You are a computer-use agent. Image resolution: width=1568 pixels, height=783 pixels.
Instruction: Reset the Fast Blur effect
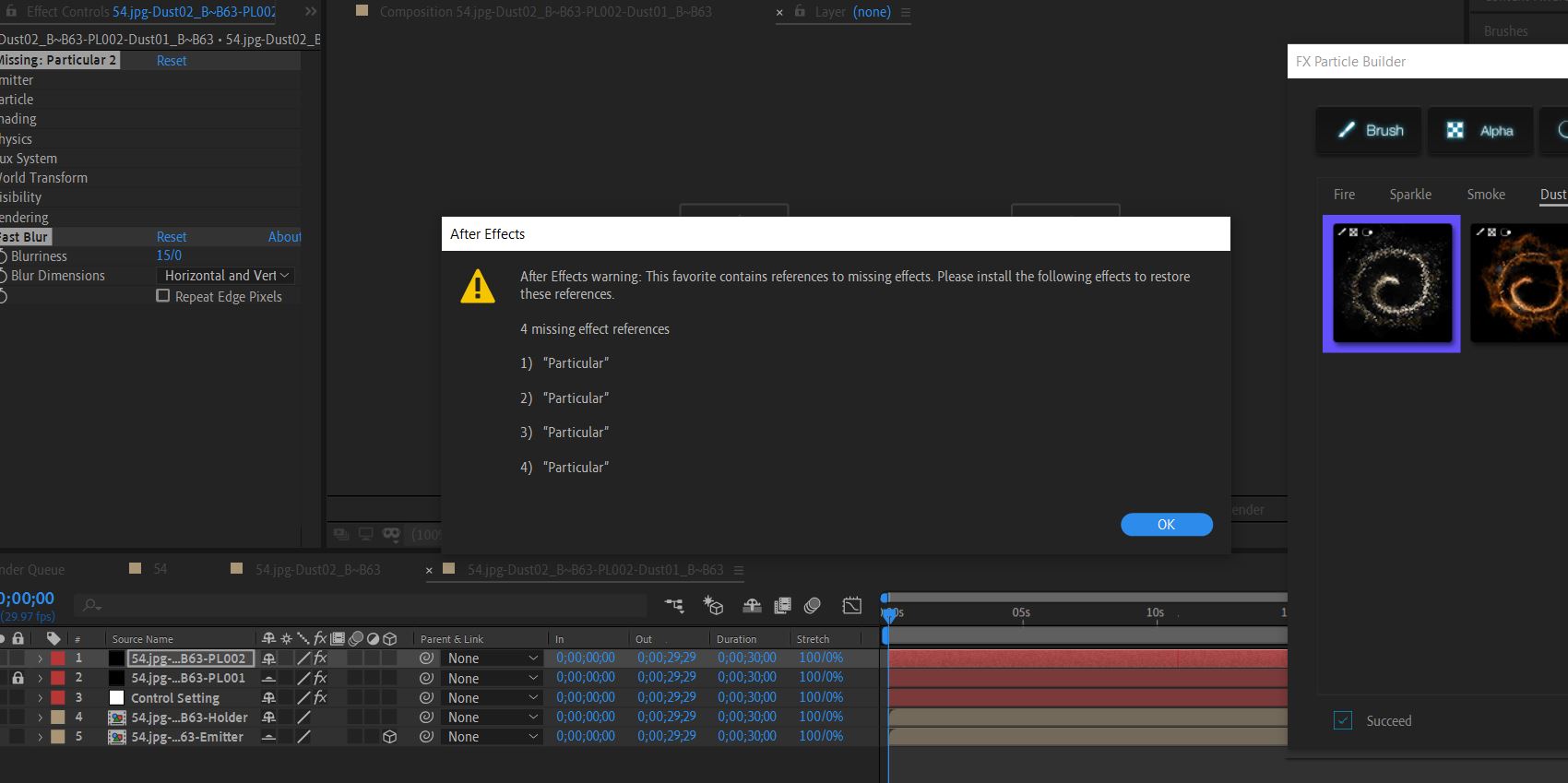[172, 237]
